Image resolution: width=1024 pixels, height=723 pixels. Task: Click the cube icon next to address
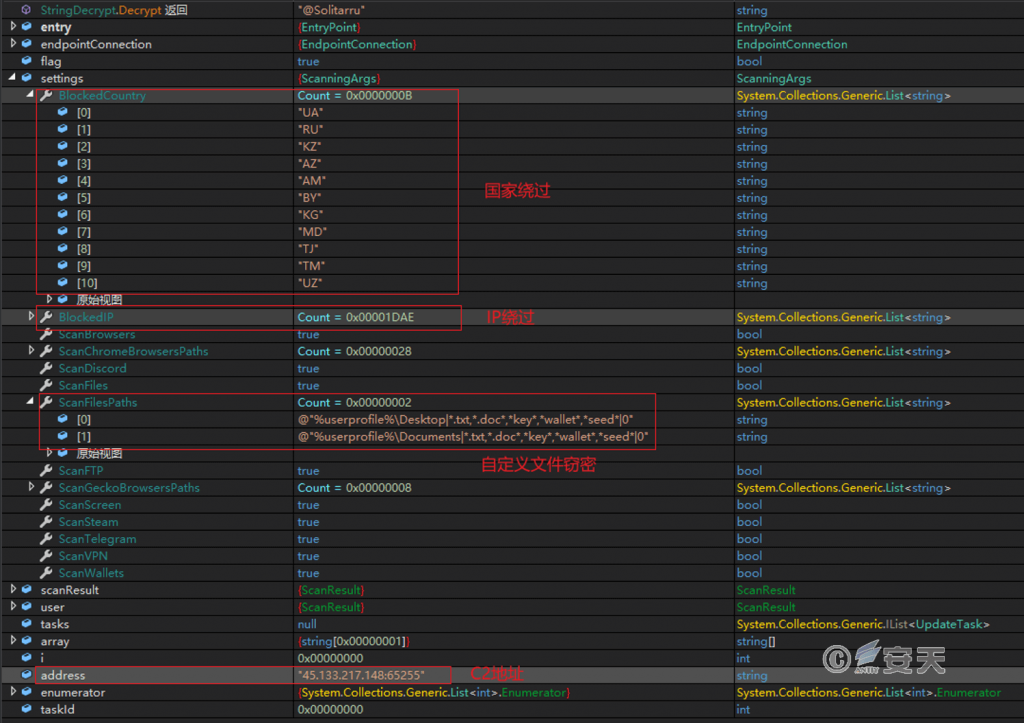point(27,676)
